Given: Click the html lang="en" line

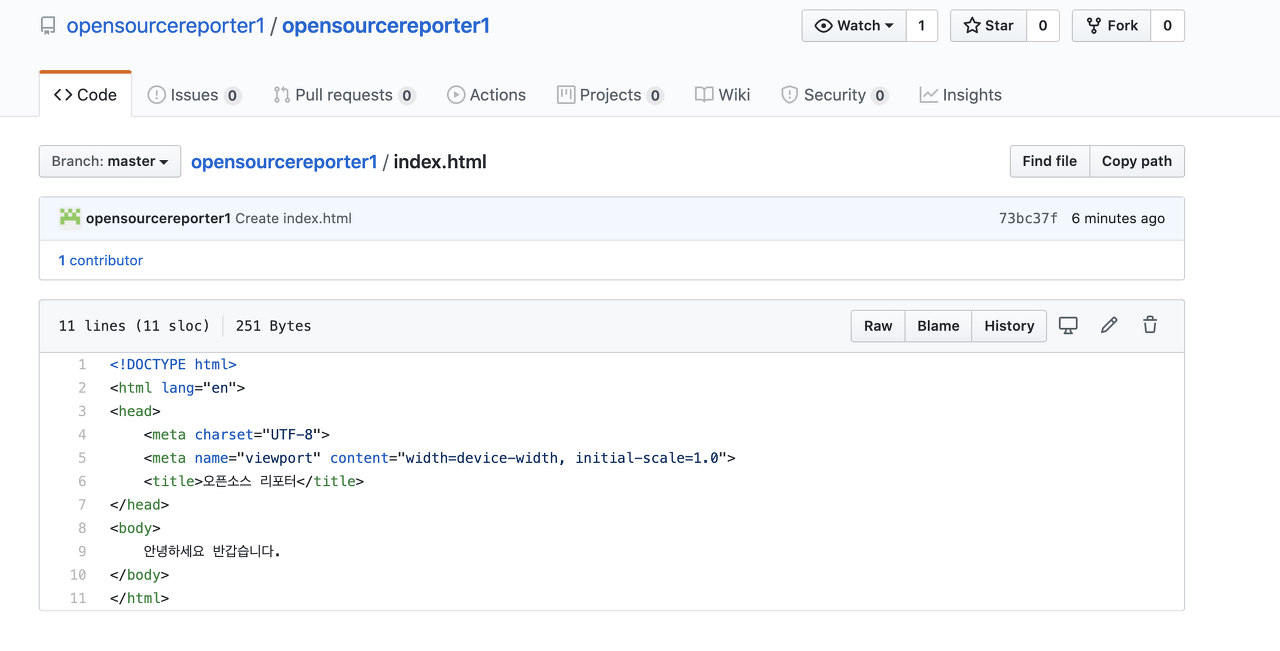Looking at the screenshot, I should 177,388.
